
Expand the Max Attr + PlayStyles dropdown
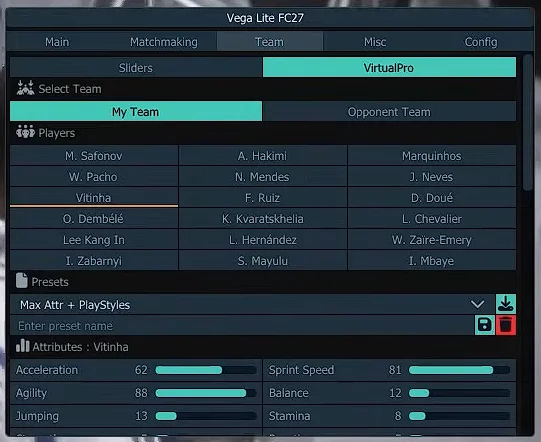tap(253, 304)
